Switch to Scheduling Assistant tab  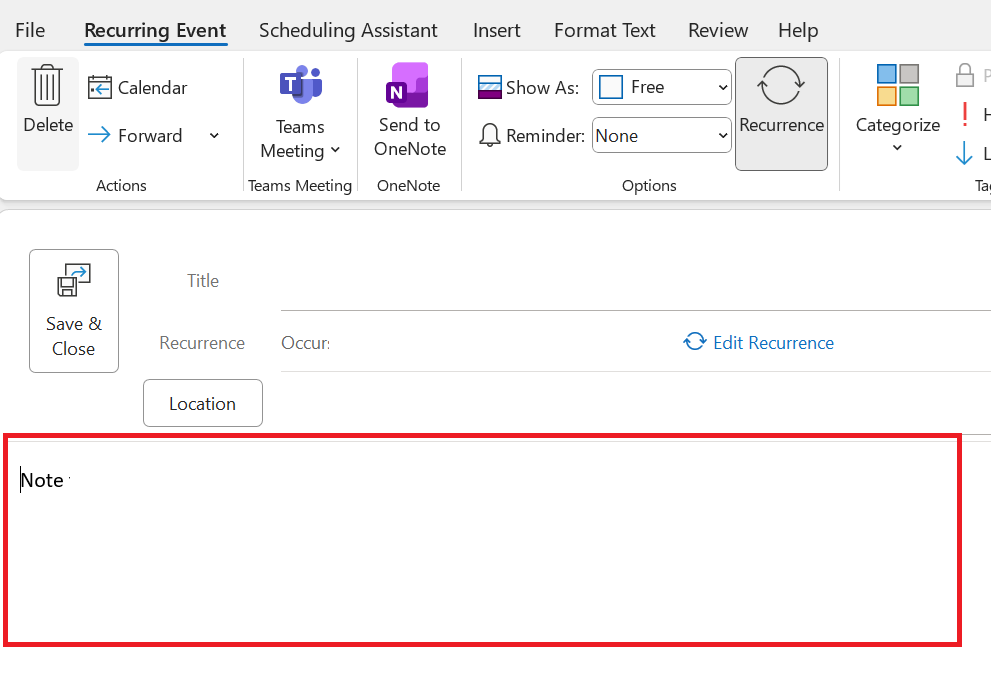(348, 30)
